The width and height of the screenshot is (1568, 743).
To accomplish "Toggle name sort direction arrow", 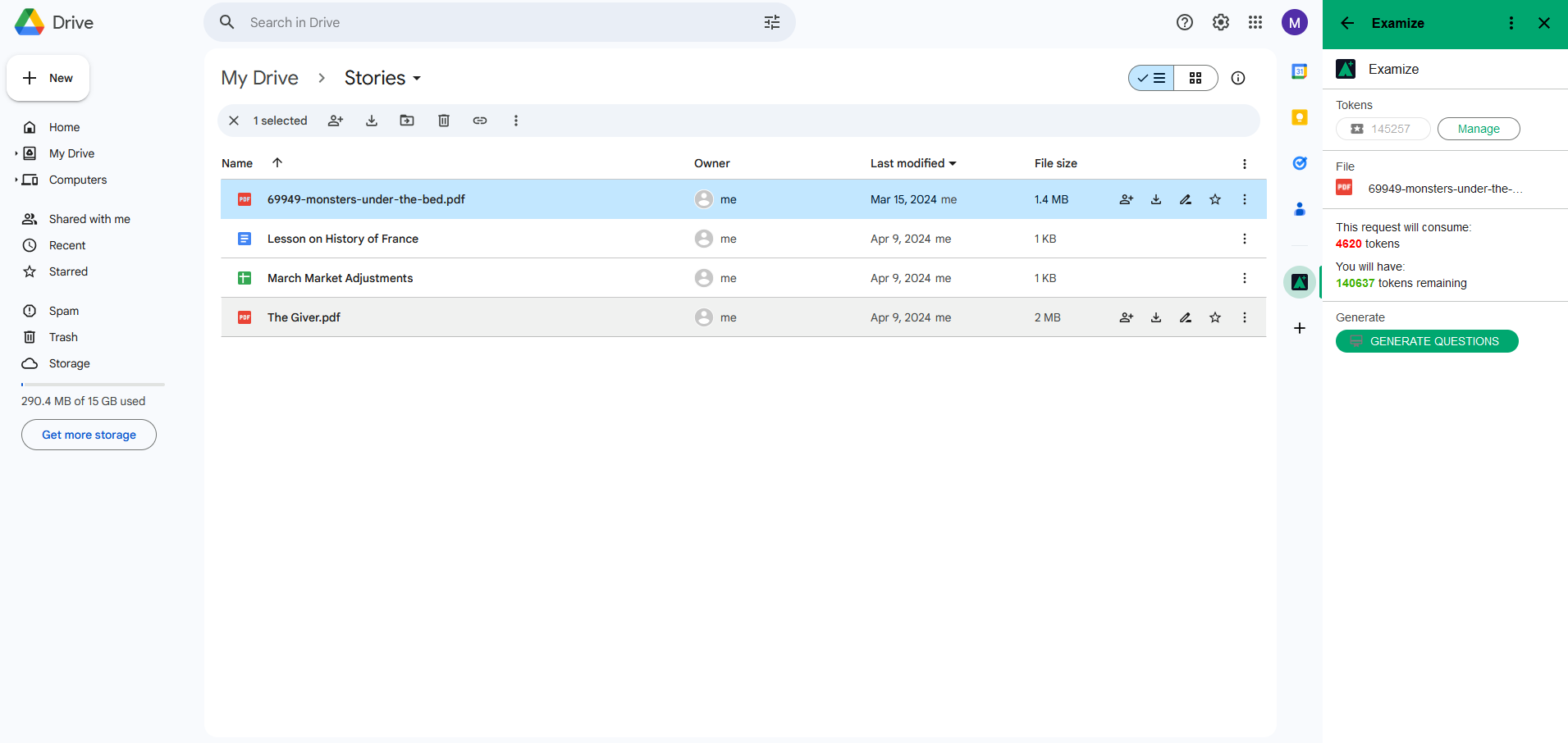I will pyautogui.click(x=277, y=162).
